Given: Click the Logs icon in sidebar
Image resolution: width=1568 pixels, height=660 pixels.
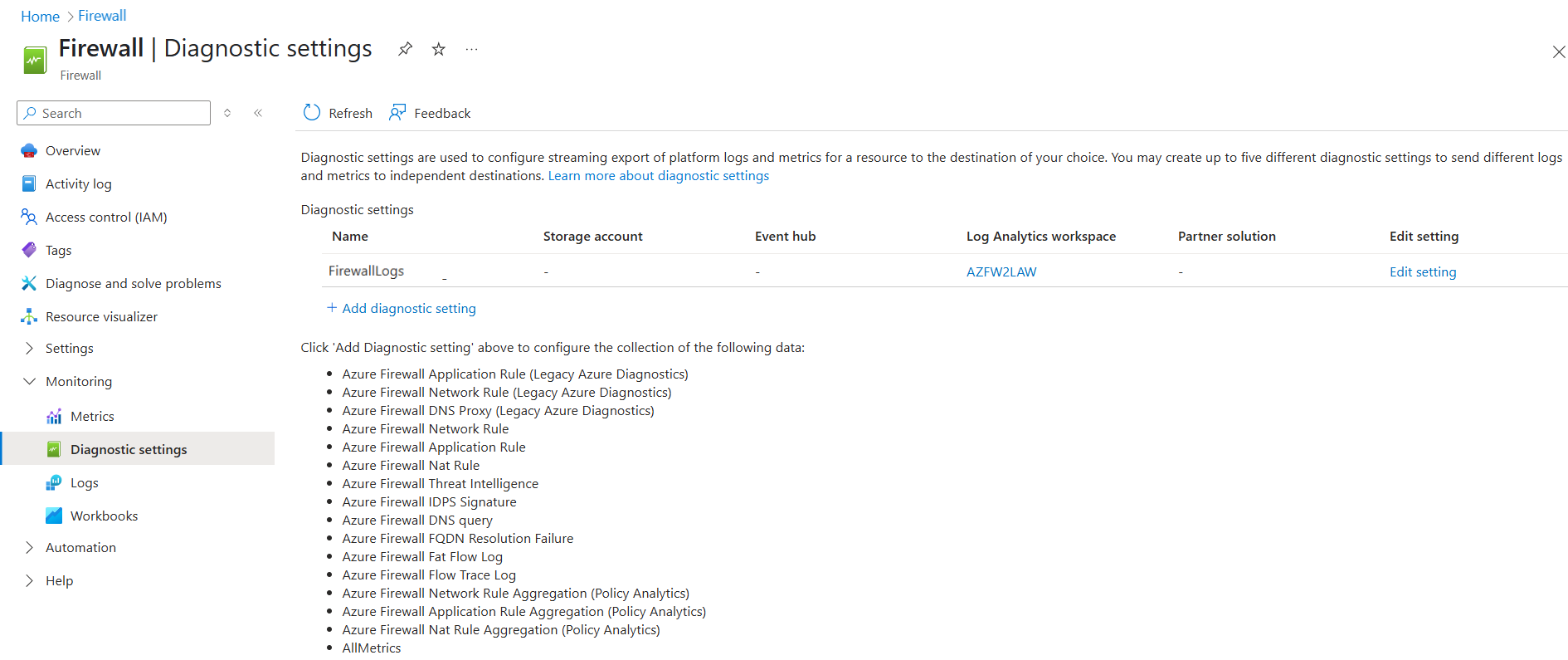Looking at the screenshot, I should click(x=54, y=482).
